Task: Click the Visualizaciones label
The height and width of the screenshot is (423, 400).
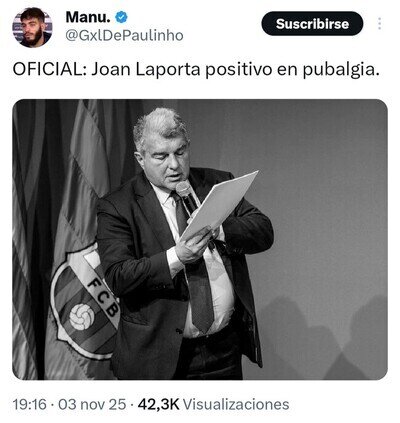Action: click(236, 404)
